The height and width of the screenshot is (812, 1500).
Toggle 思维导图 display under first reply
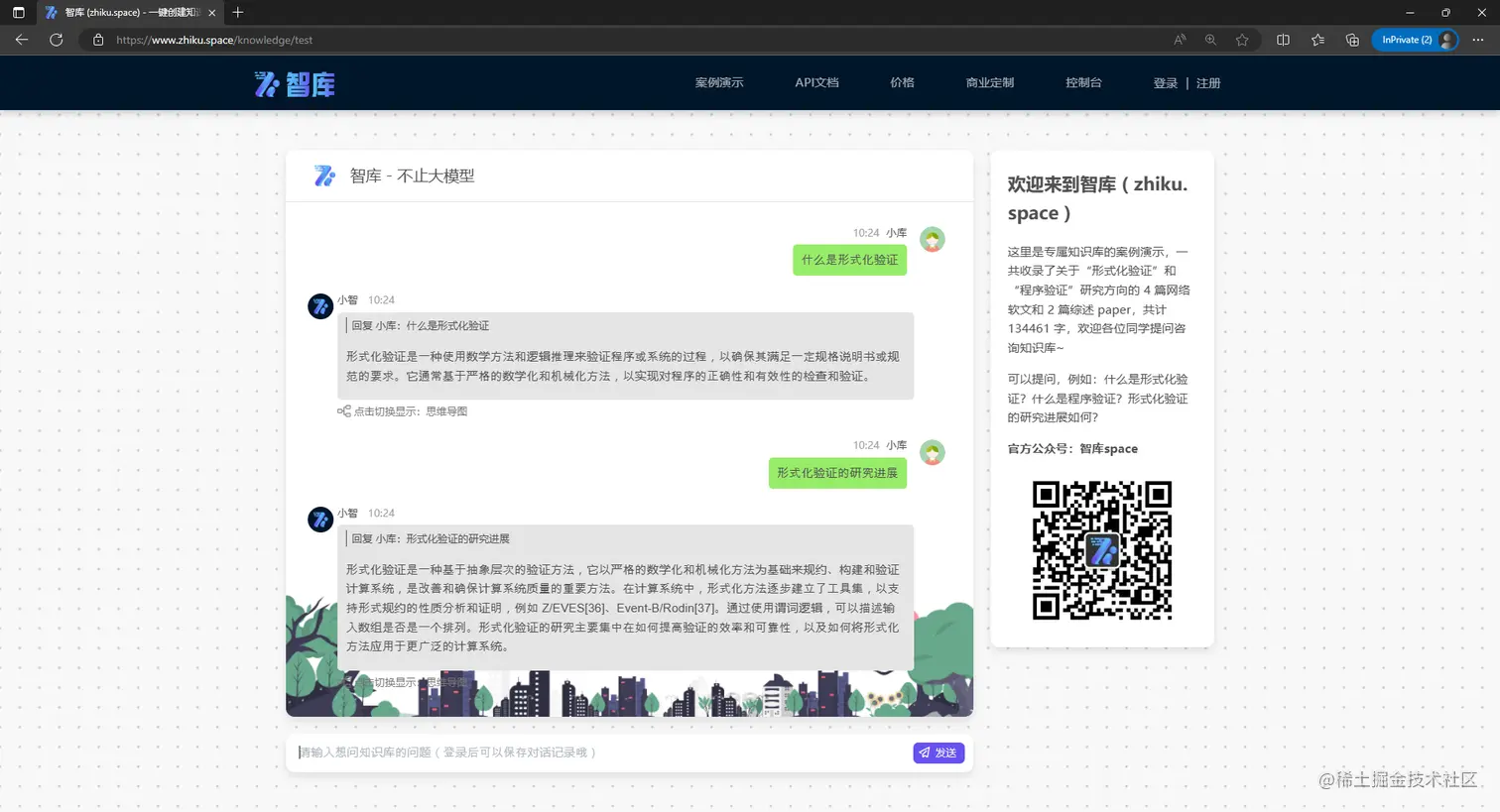pos(402,411)
